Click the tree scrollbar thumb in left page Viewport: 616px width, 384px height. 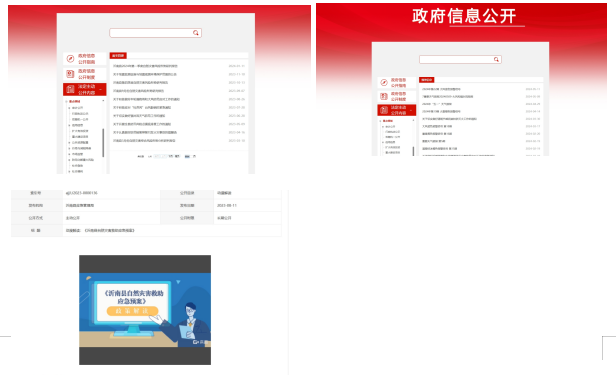click(x=103, y=142)
